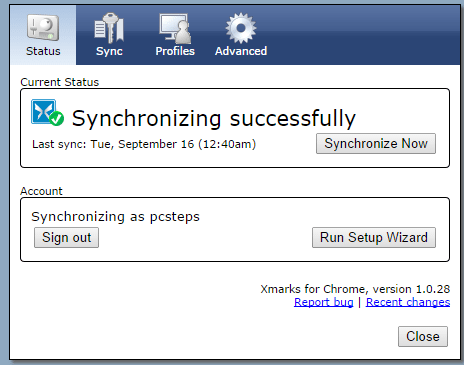Start syncing with Synchronize Now button
The height and width of the screenshot is (365, 464).
pyautogui.click(x=376, y=144)
